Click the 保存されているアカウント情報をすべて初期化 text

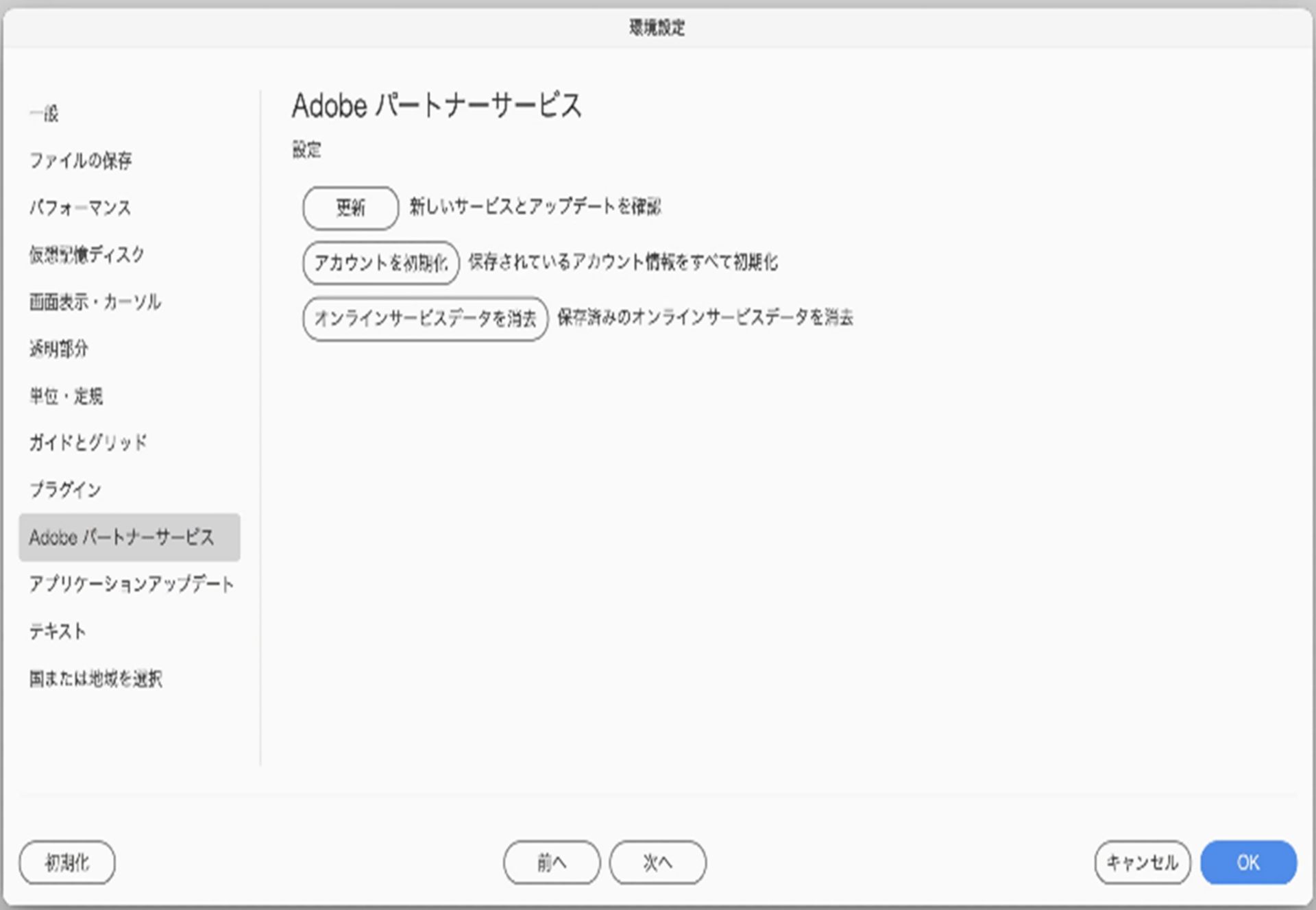623,262
